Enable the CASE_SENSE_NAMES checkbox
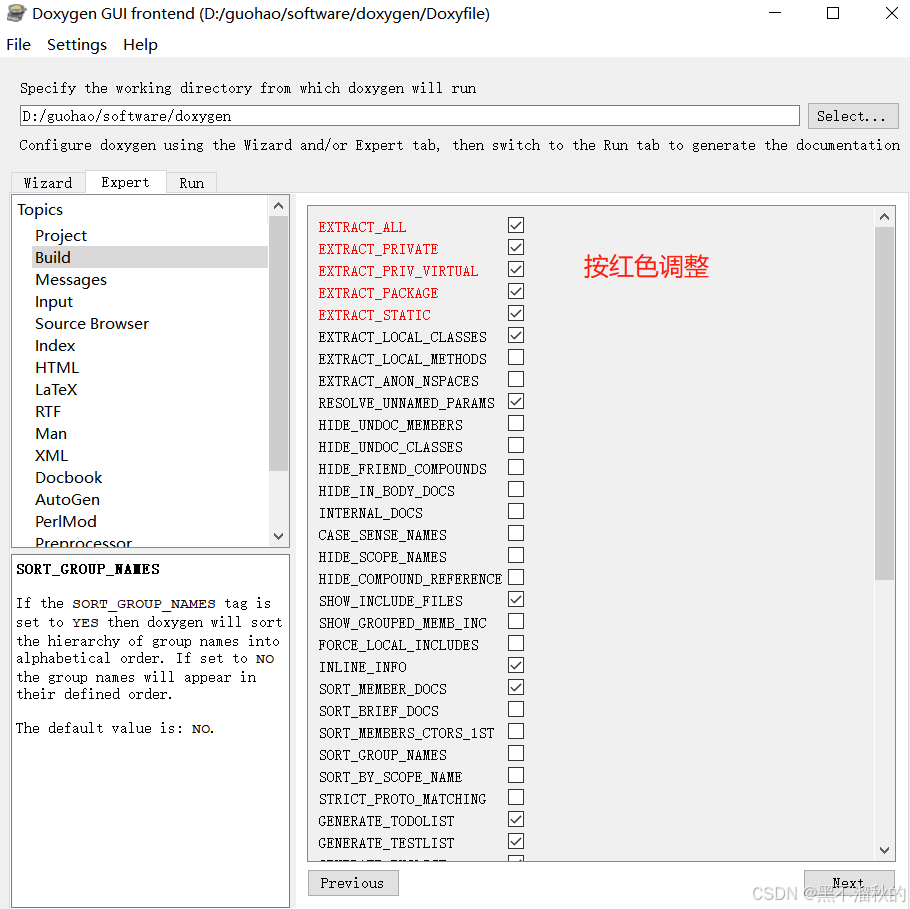The width and height of the screenshot is (910, 909). pyautogui.click(x=516, y=533)
